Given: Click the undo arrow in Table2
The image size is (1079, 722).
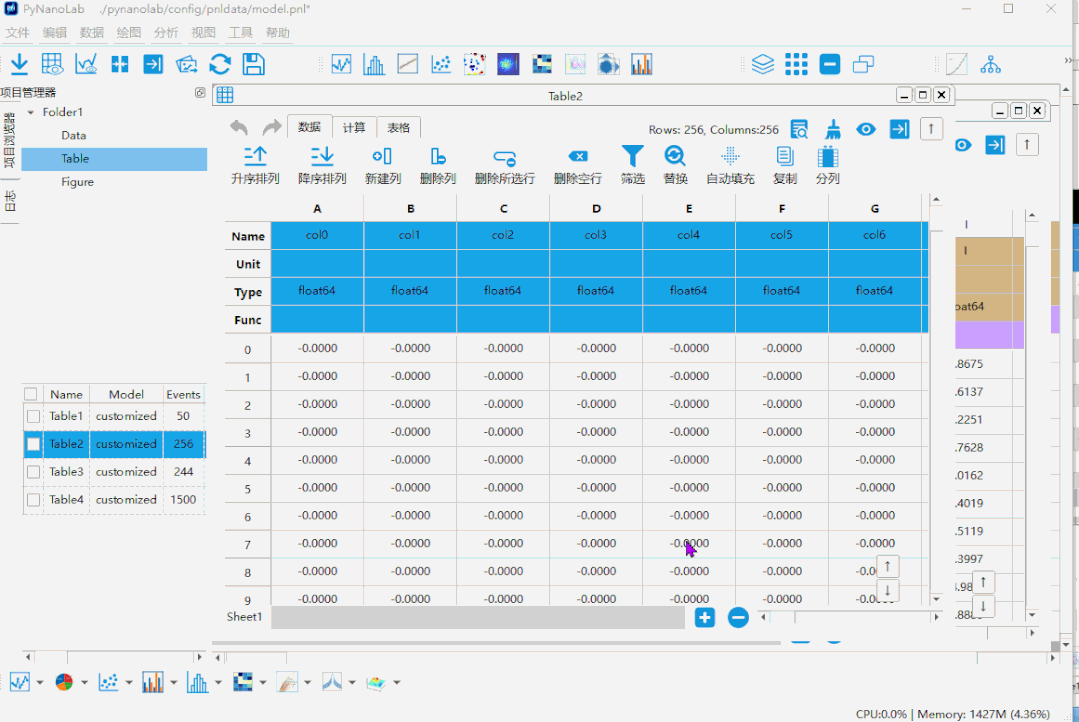Looking at the screenshot, I should click(x=239, y=127).
